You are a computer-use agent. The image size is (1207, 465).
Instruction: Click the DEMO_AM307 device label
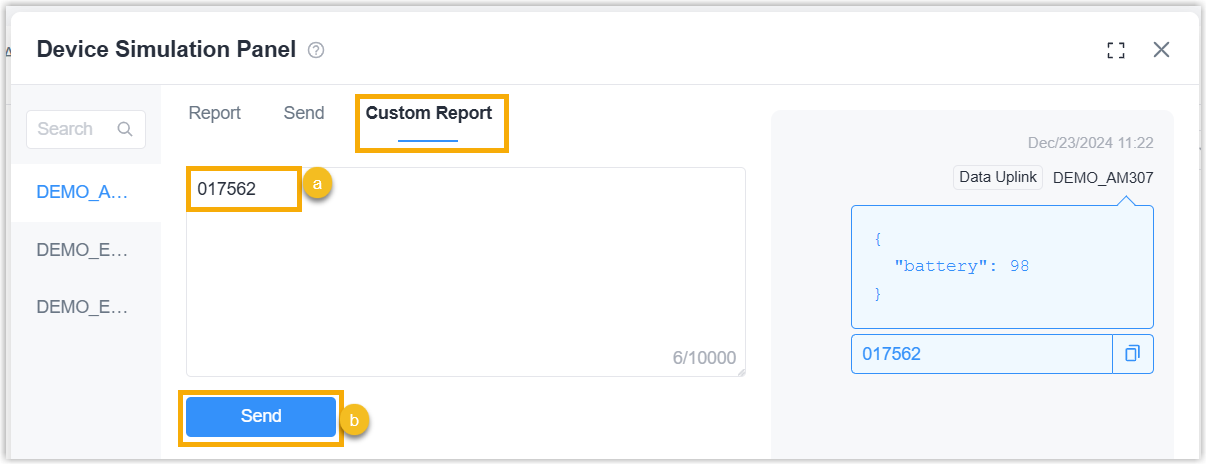(1102, 178)
